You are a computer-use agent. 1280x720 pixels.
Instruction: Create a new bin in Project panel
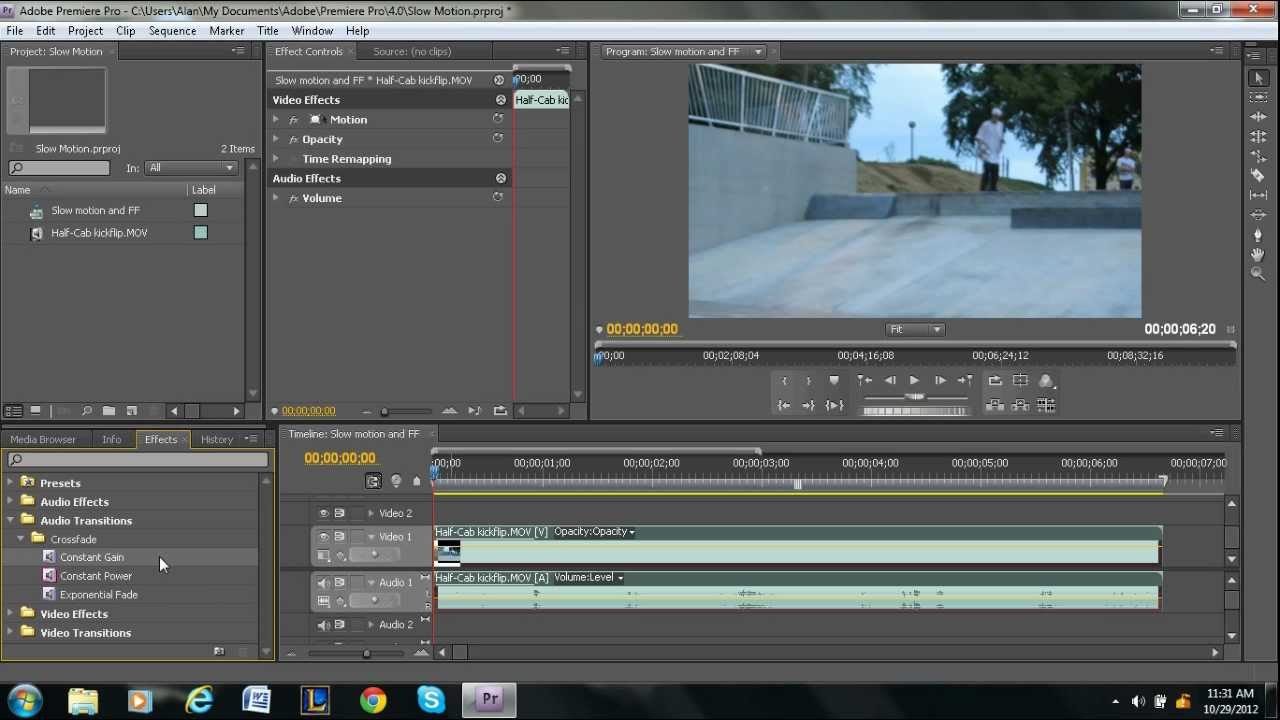pyautogui.click(x=109, y=411)
